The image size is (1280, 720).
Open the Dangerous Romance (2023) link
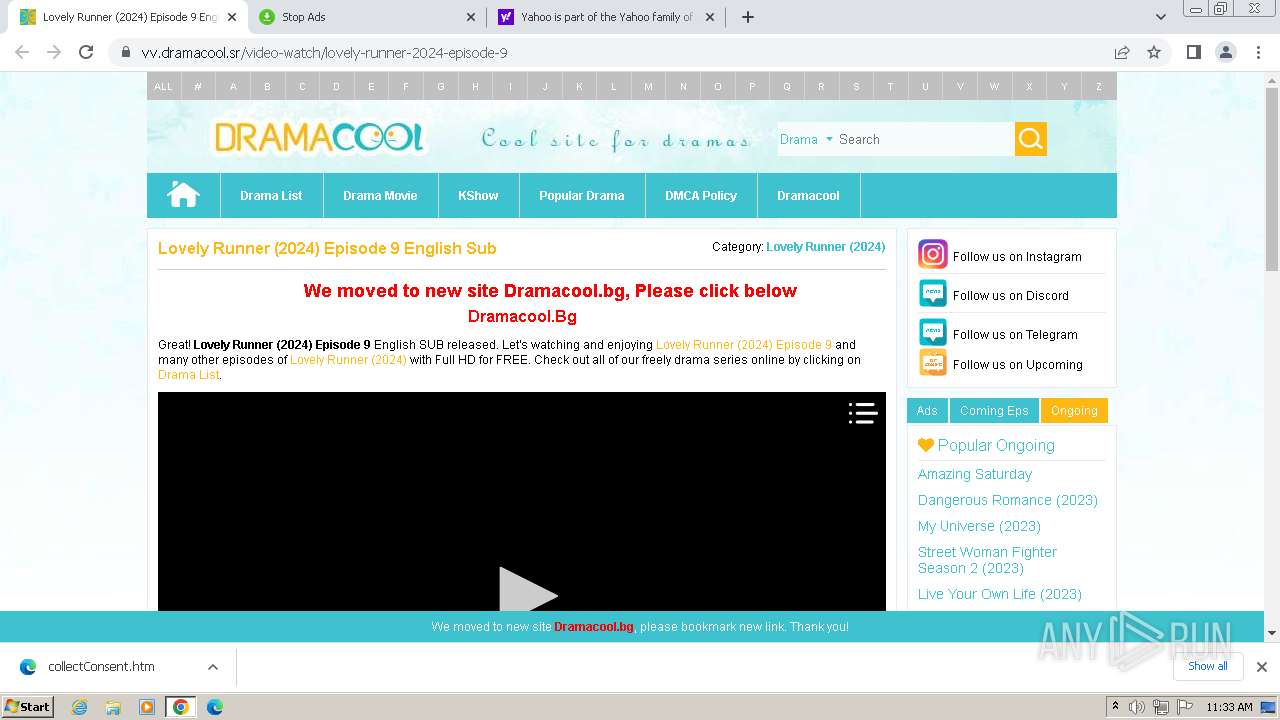(x=1008, y=500)
